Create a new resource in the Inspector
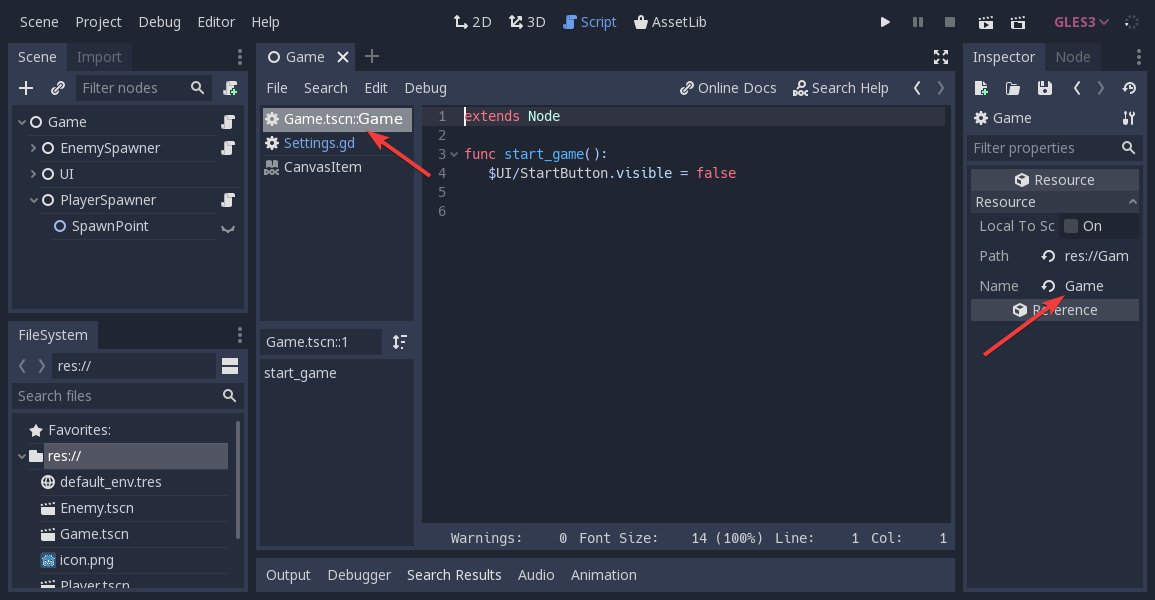This screenshot has height=600, width=1155. [x=980, y=88]
